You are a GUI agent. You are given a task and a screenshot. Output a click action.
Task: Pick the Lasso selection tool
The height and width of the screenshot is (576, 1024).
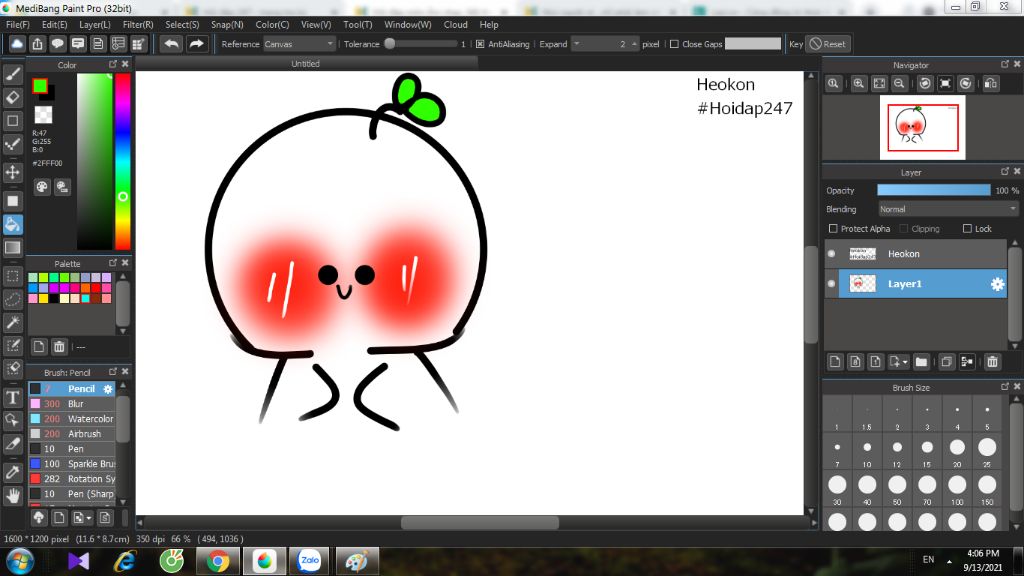click(x=12, y=299)
